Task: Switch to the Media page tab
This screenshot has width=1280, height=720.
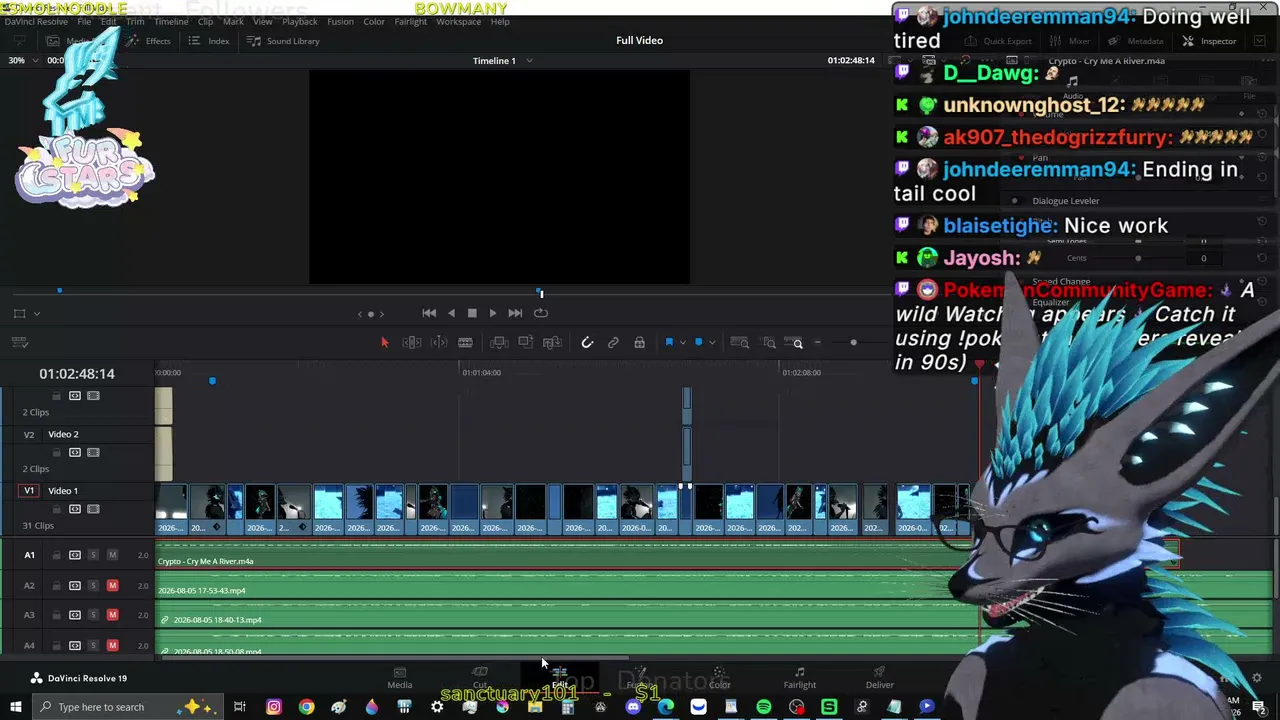Action: [x=400, y=678]
